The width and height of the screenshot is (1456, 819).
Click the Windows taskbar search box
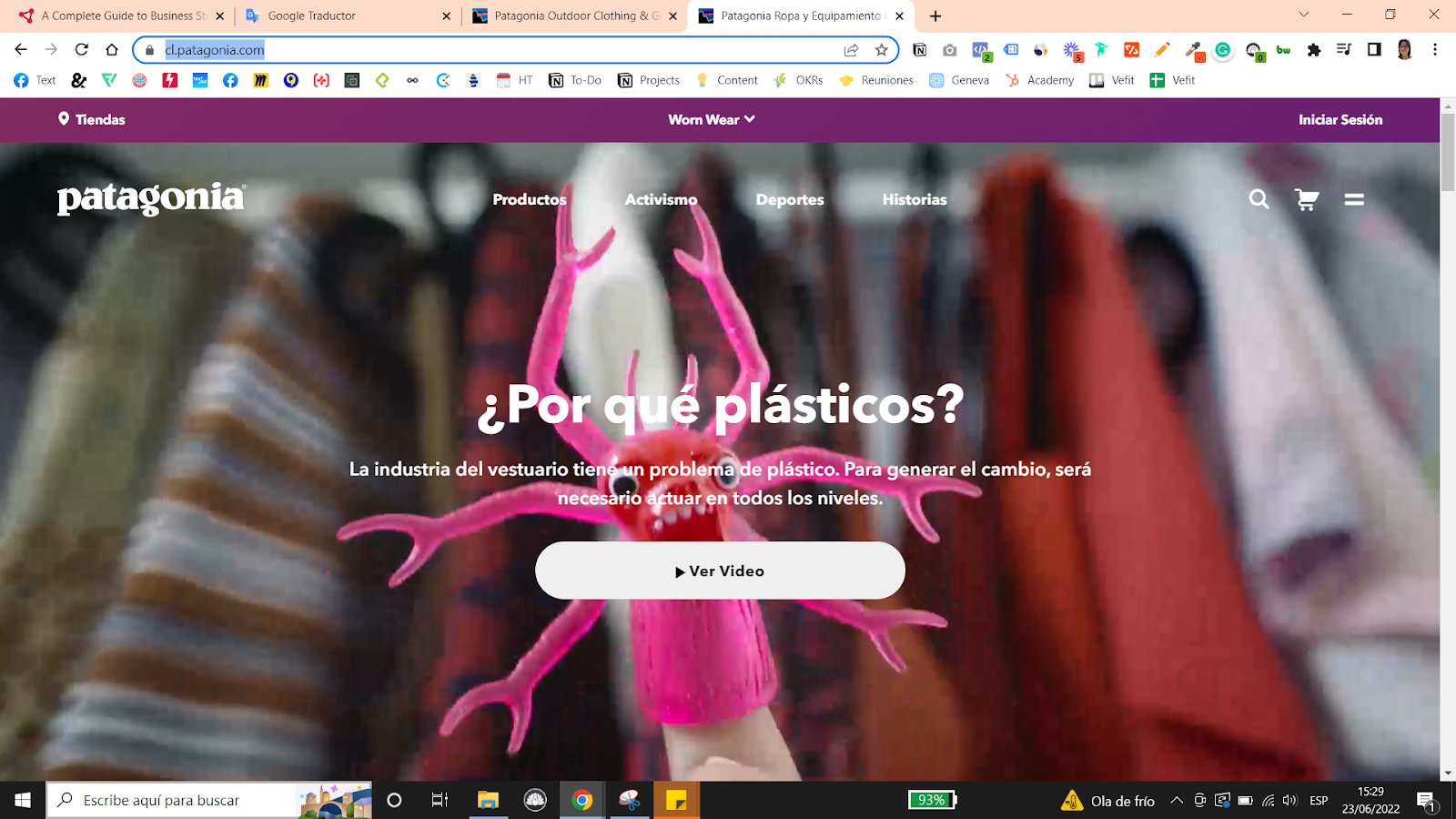point(209,800)
